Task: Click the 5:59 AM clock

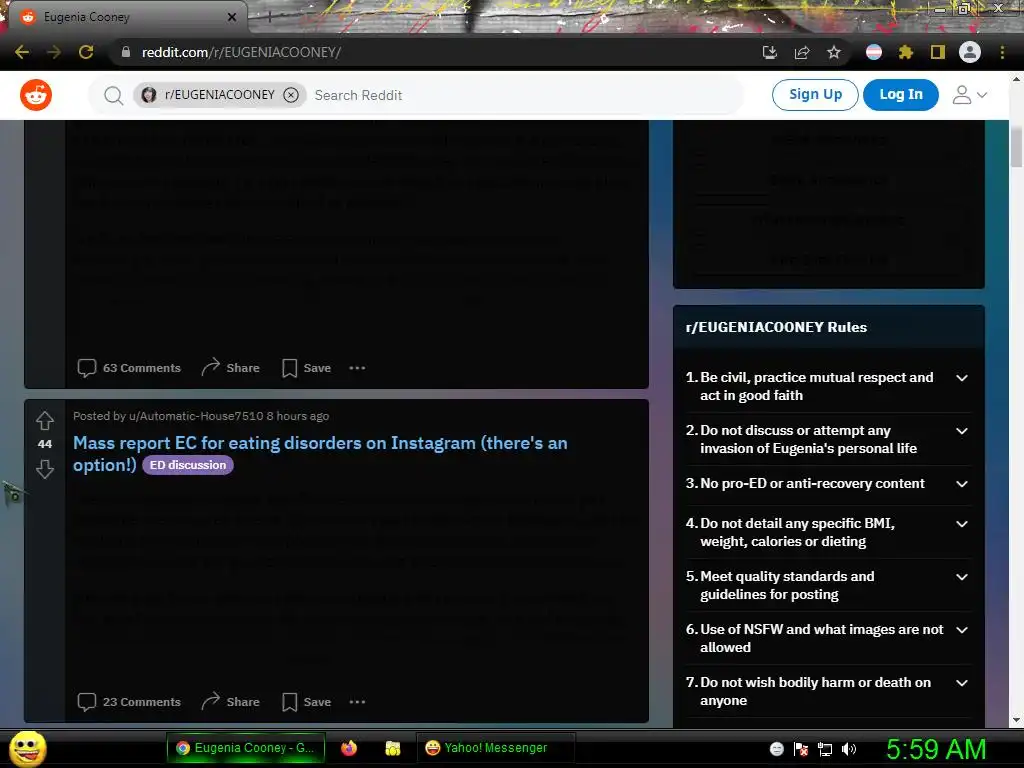Action: pos(936,749)
